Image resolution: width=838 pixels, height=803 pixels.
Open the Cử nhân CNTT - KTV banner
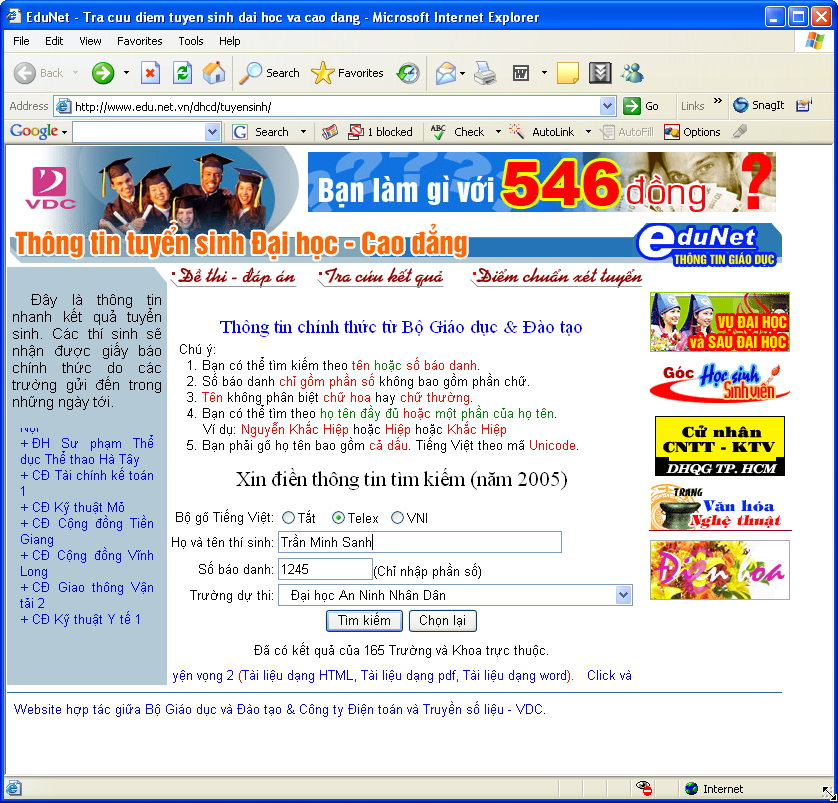pos(719,446)
